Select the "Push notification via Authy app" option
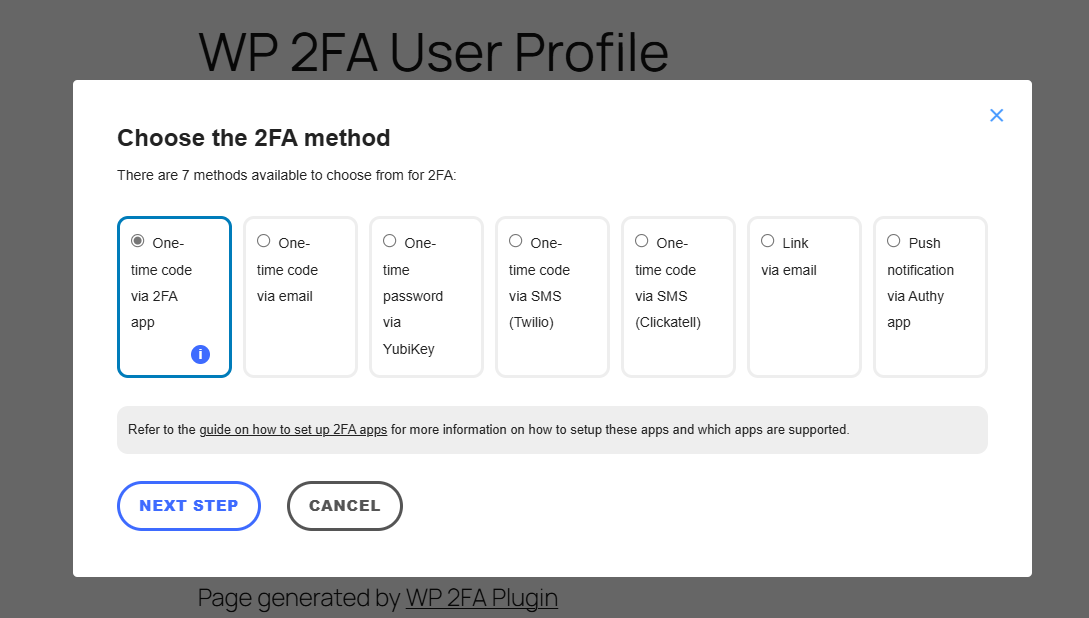Viewport: 1089px width, 618px height. click(893, 240)
